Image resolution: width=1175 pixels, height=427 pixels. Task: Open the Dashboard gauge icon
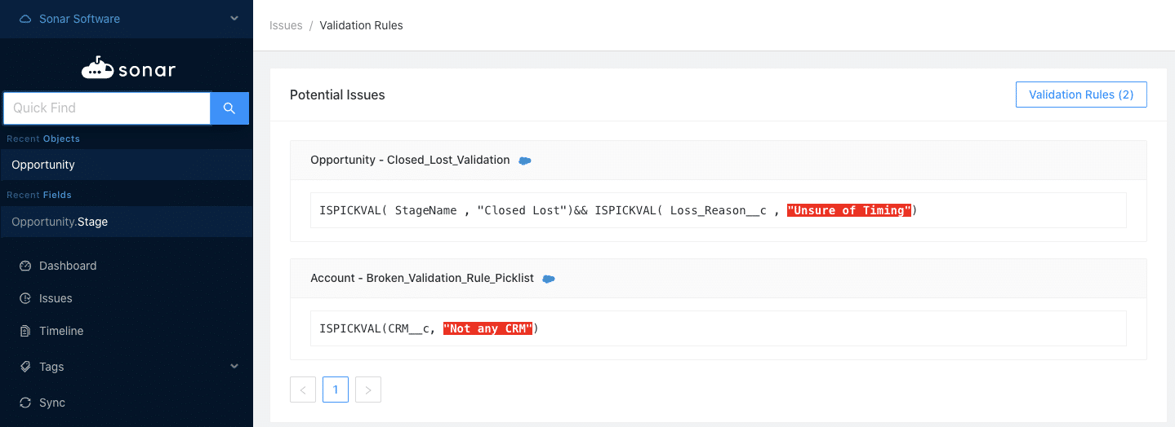(25, 266)
